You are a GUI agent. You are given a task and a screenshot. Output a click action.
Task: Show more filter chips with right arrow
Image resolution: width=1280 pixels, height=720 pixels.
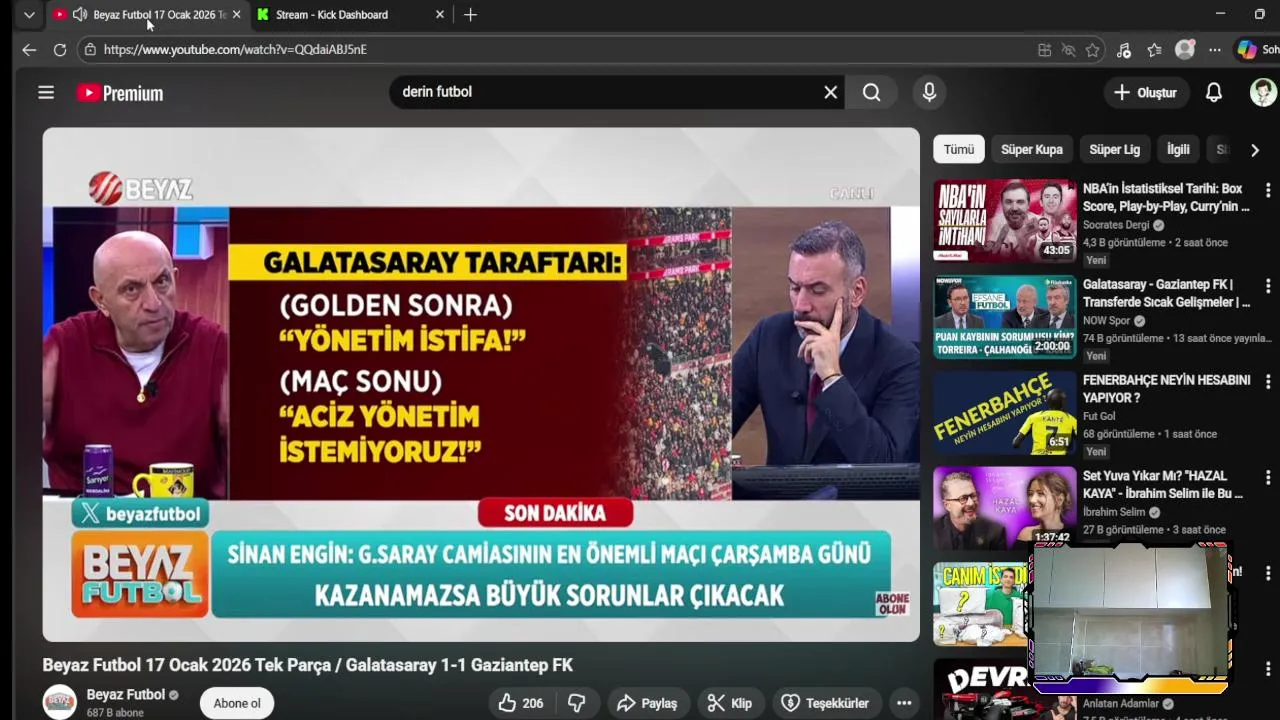point(1255,149)
